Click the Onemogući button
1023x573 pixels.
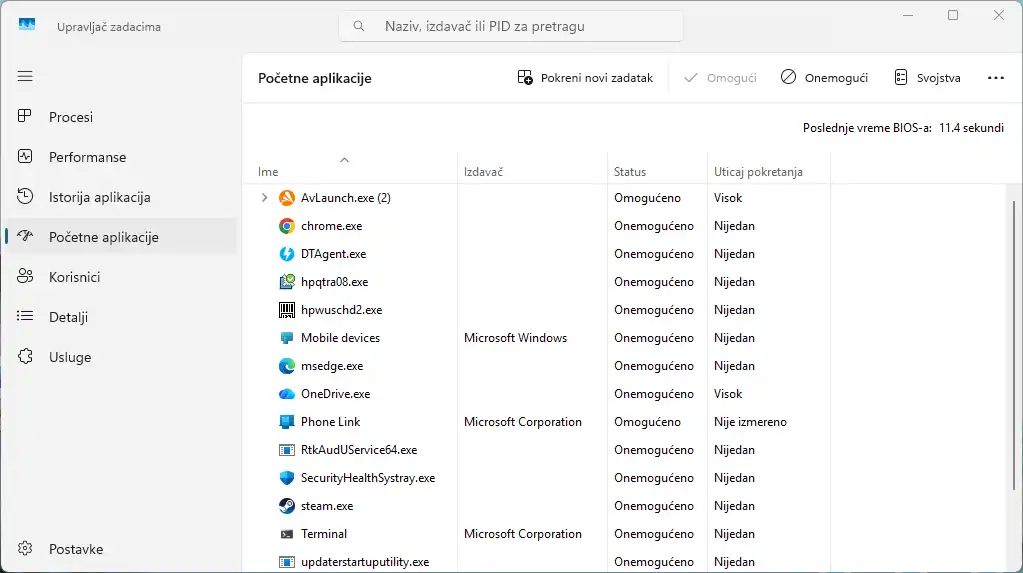(824, 78)
